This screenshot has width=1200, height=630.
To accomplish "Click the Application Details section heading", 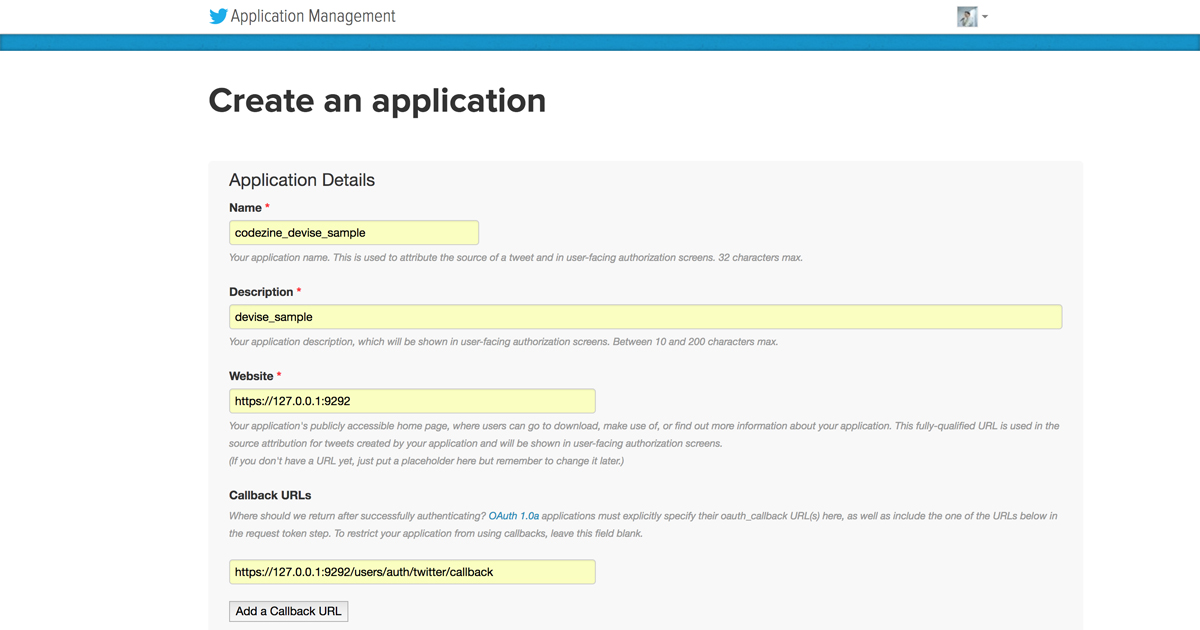I will tap(301, 180).
